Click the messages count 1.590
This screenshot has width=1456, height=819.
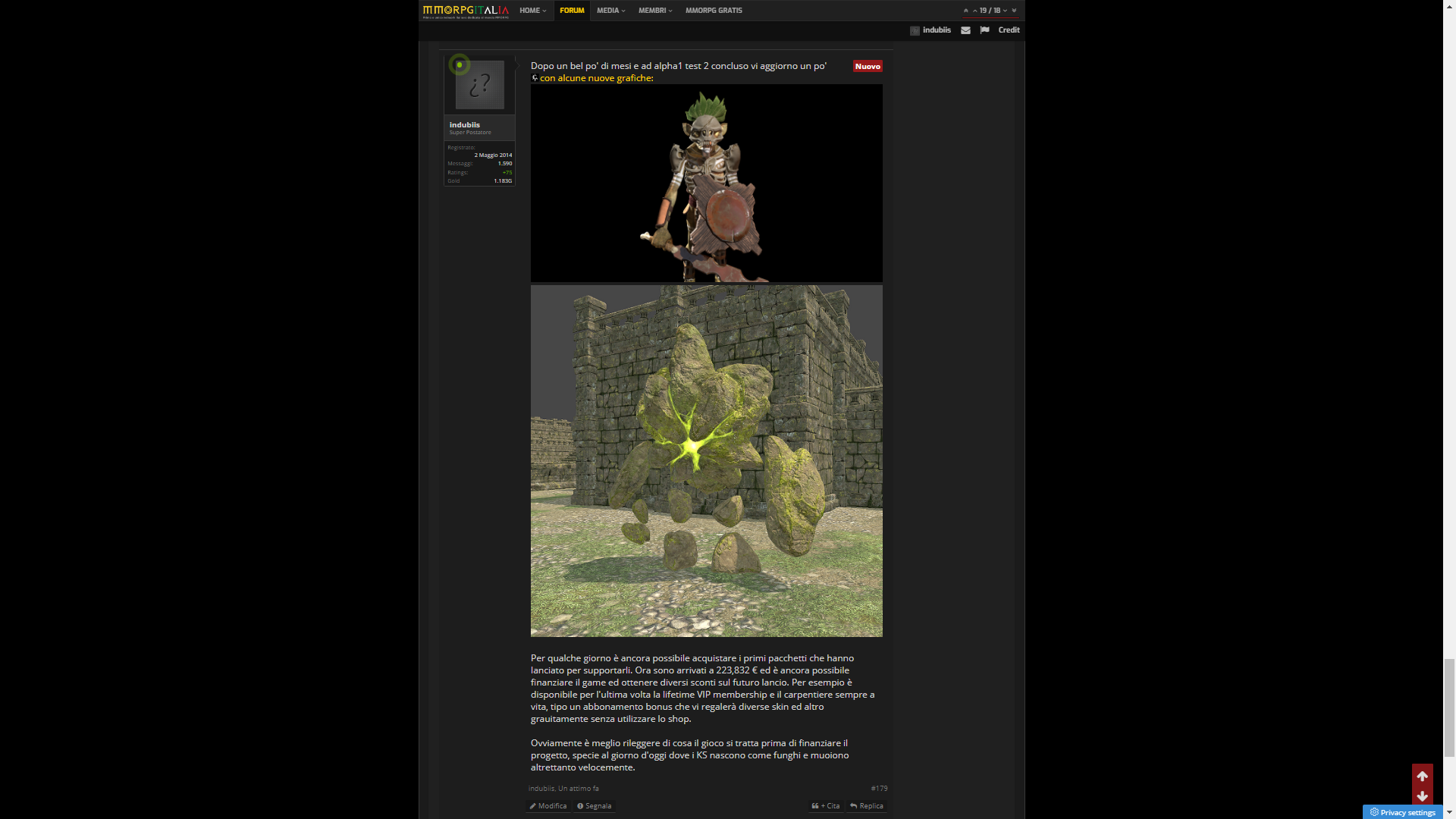pyautogui.click(x=505, y=164)
